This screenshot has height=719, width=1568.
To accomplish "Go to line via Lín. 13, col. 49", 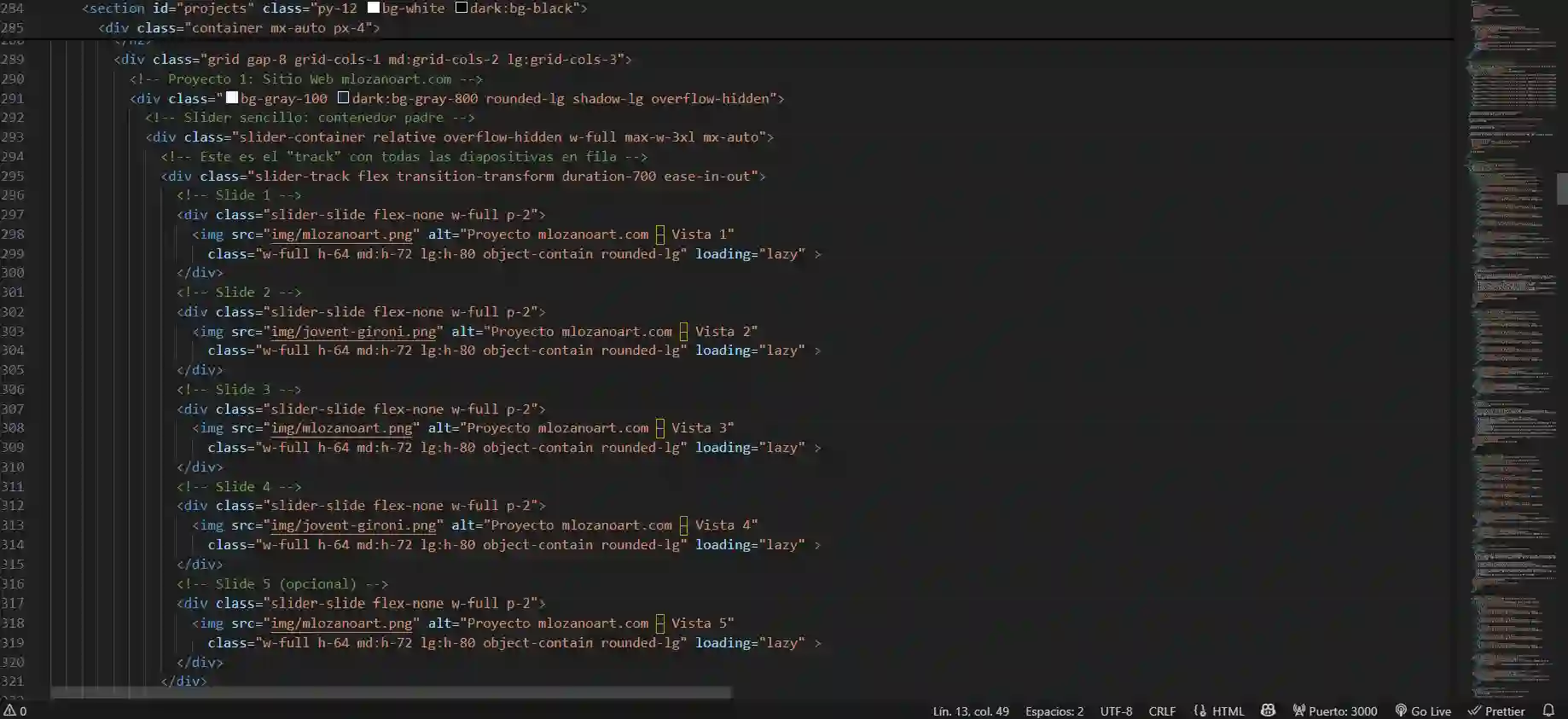I will coord(970,710).
